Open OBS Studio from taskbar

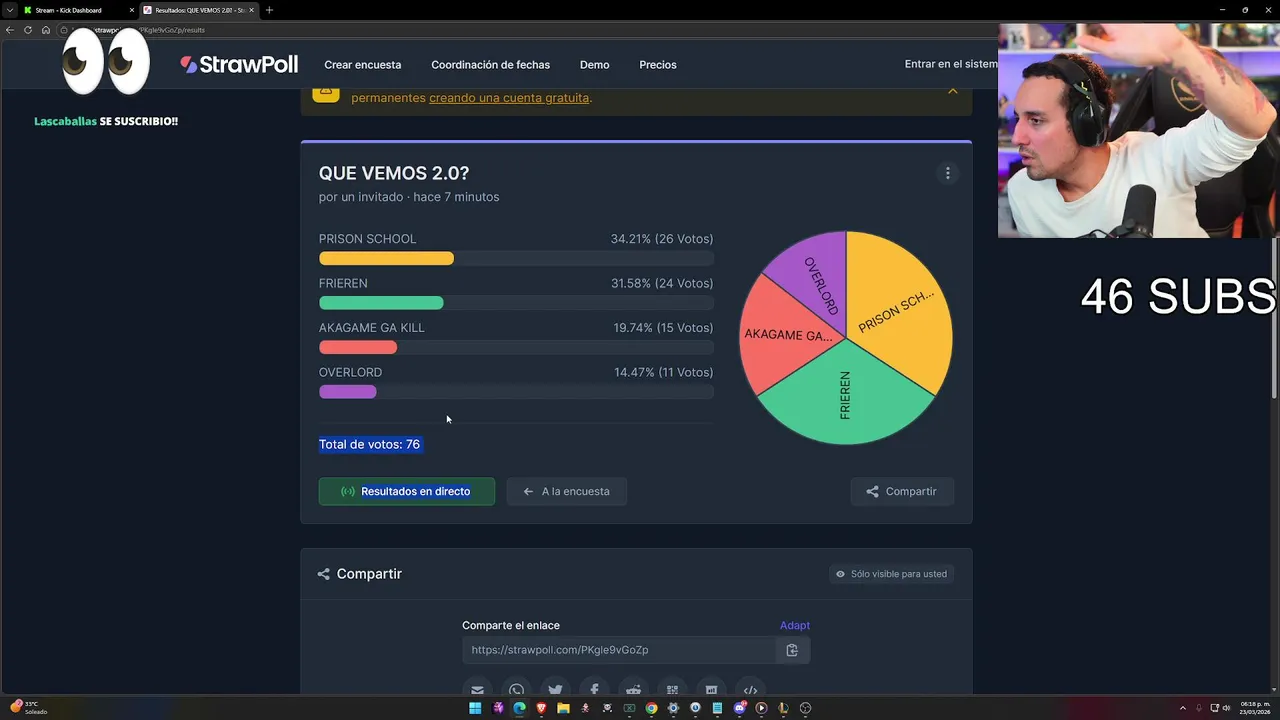click(x=805, y=708)
